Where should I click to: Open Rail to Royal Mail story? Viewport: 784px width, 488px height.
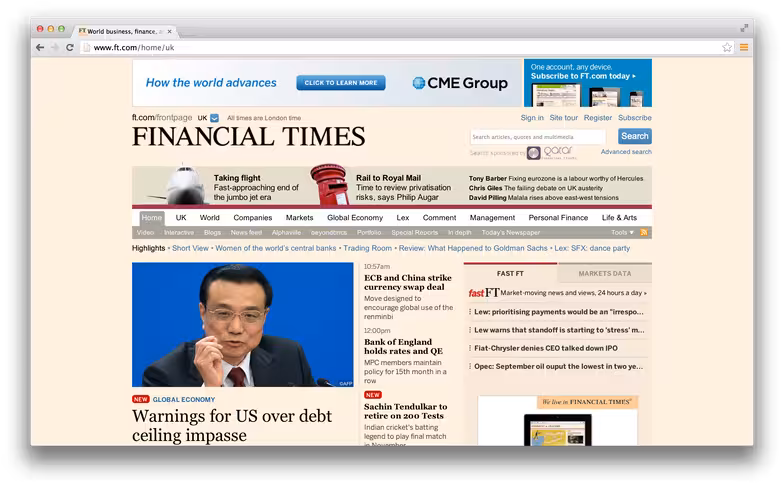(x=403, y=188)
